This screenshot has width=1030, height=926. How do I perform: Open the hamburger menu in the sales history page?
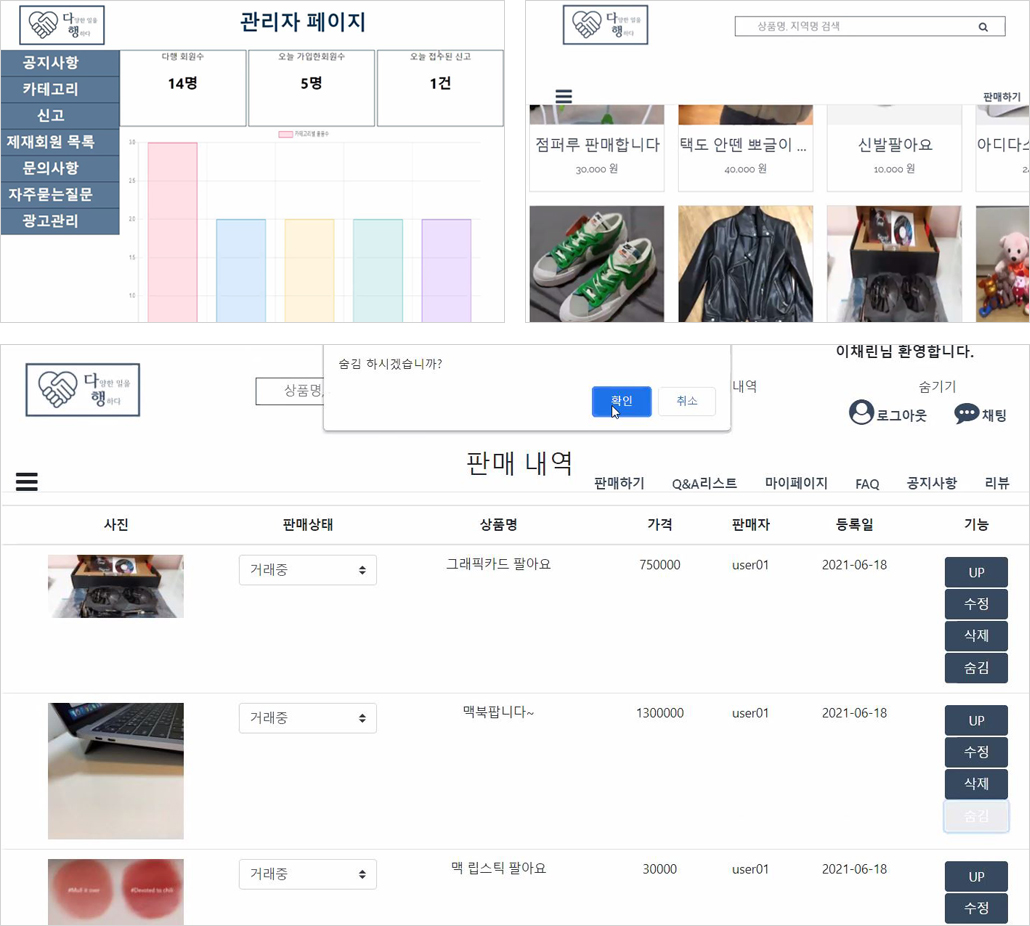pyautogui.click(x=27, y=481)
